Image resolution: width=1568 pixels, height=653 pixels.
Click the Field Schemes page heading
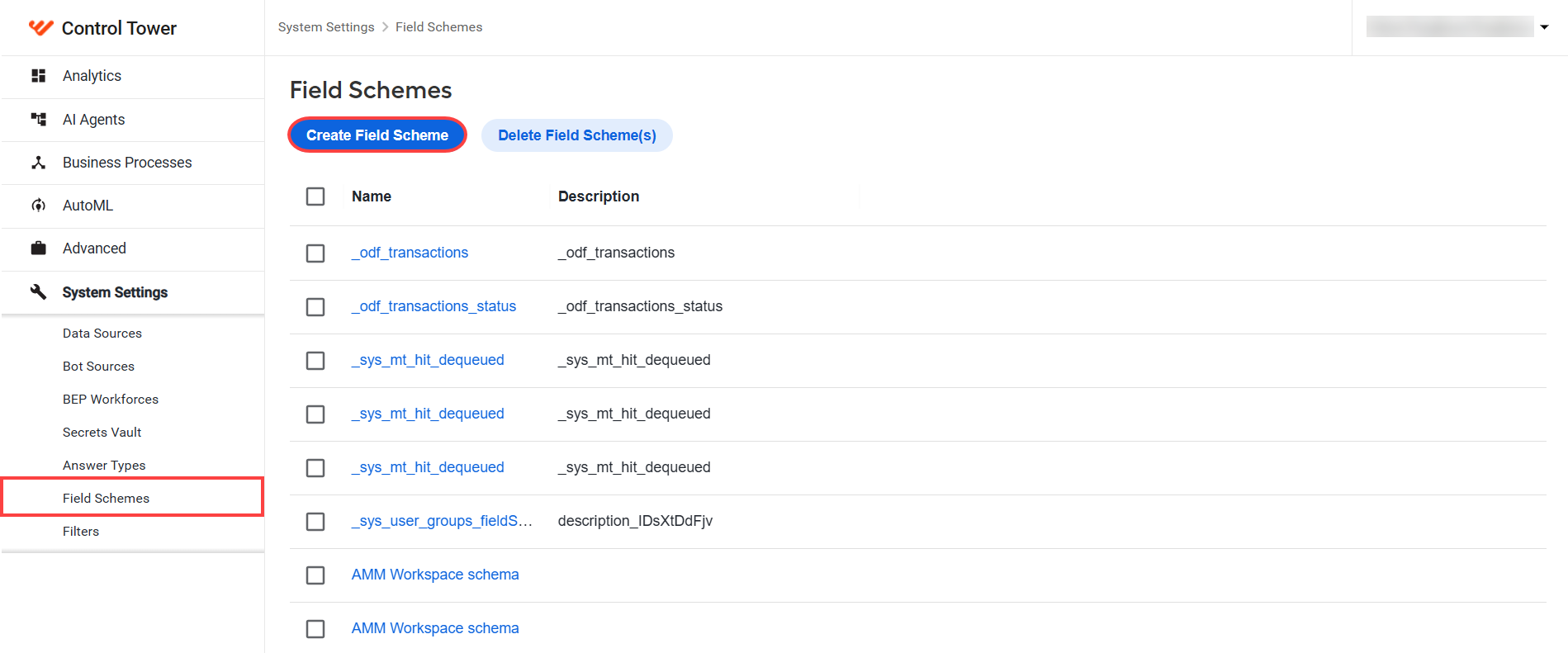[371, 90]
